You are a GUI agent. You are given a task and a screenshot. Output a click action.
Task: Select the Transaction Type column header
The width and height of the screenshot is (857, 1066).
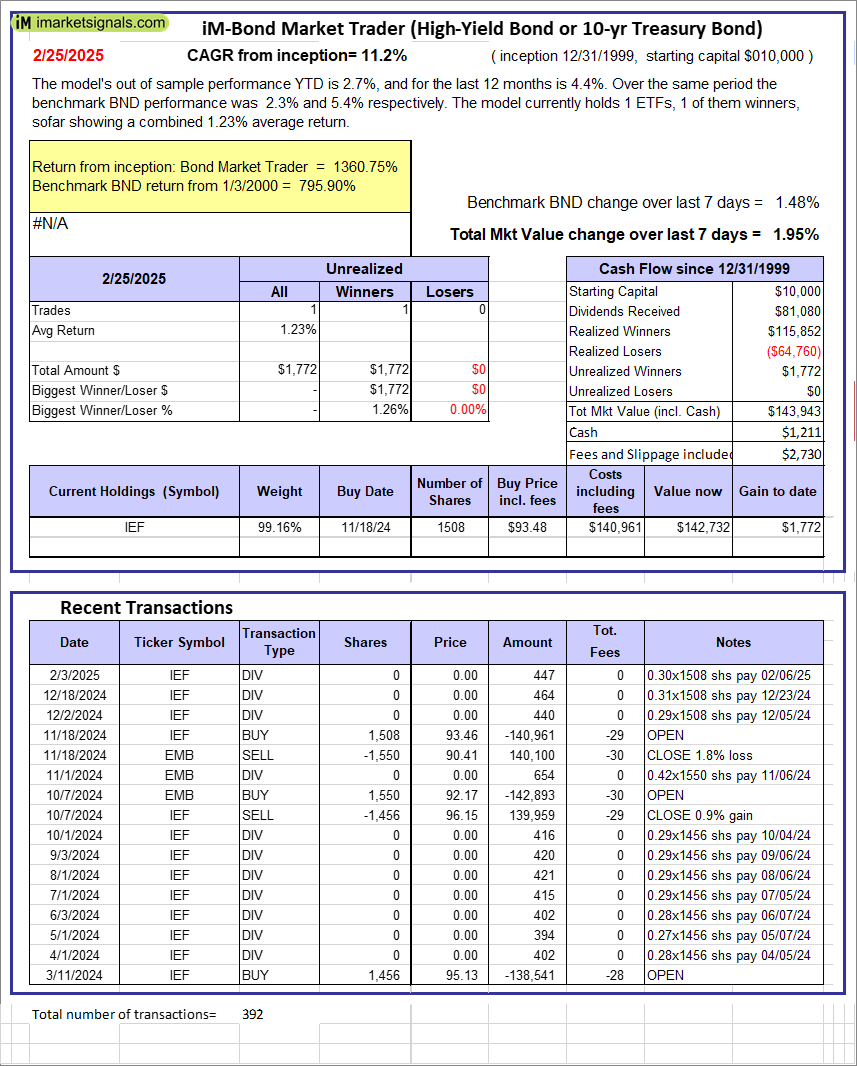coord(278,641)
